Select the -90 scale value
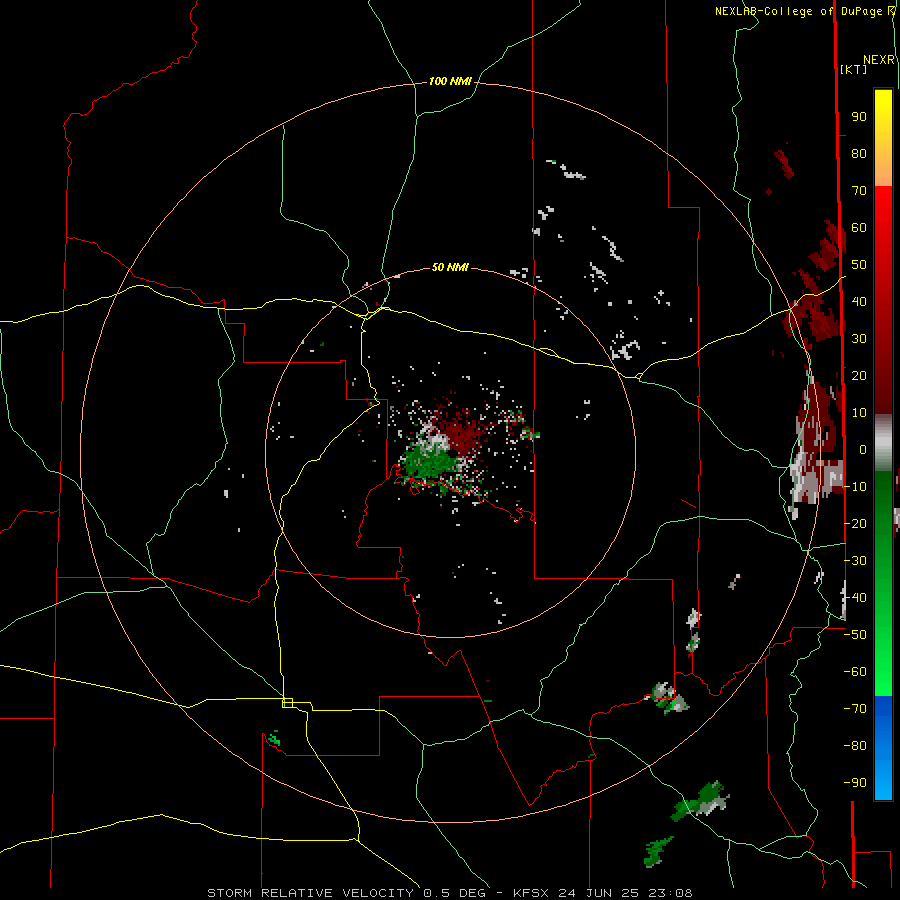The height and width of the screenshot is (900, 900). (855, 783)
